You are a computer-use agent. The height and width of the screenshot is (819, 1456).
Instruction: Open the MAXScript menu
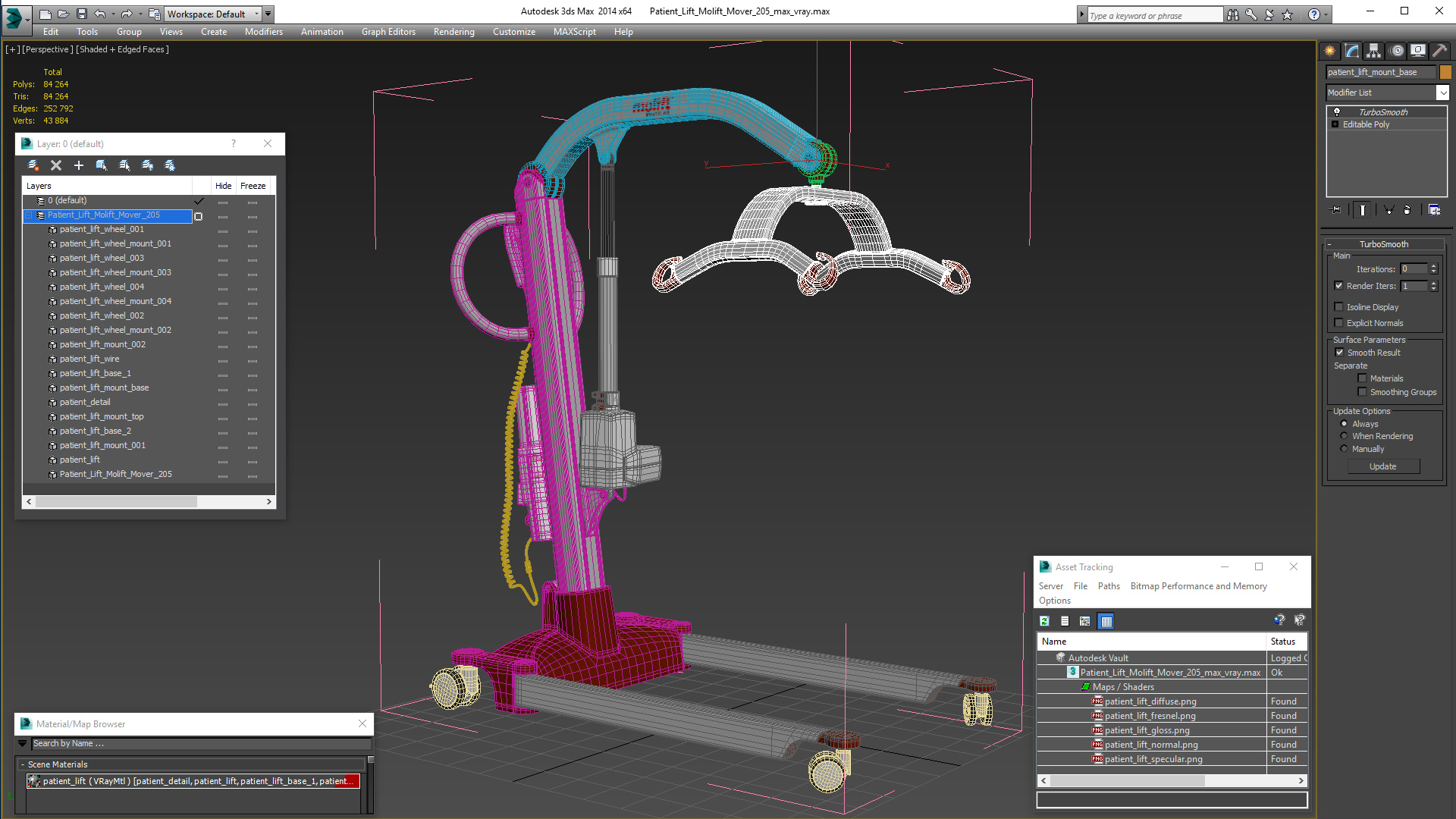[x=574, y=32]
